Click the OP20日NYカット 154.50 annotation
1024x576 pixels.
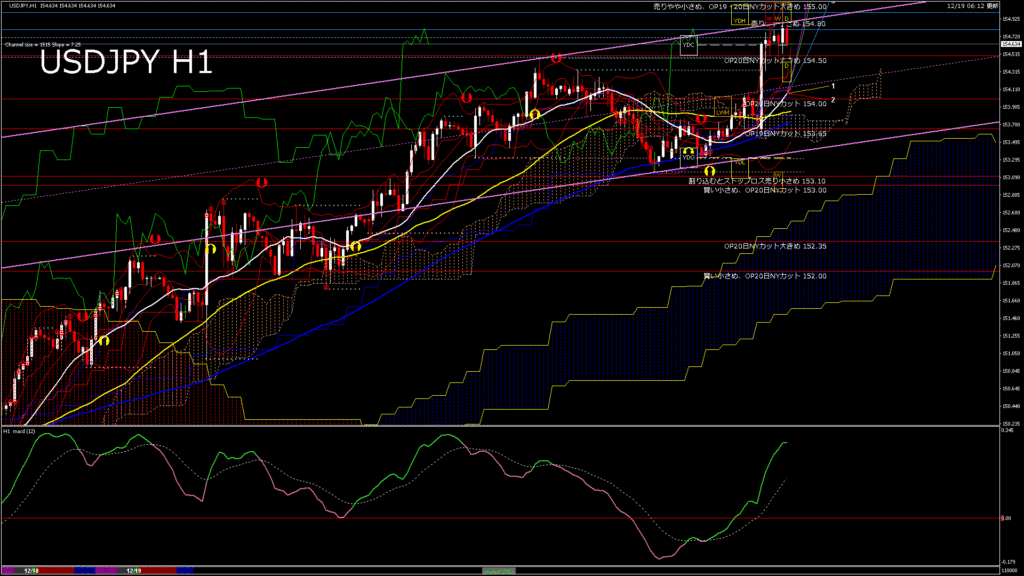tap(775, 60)
